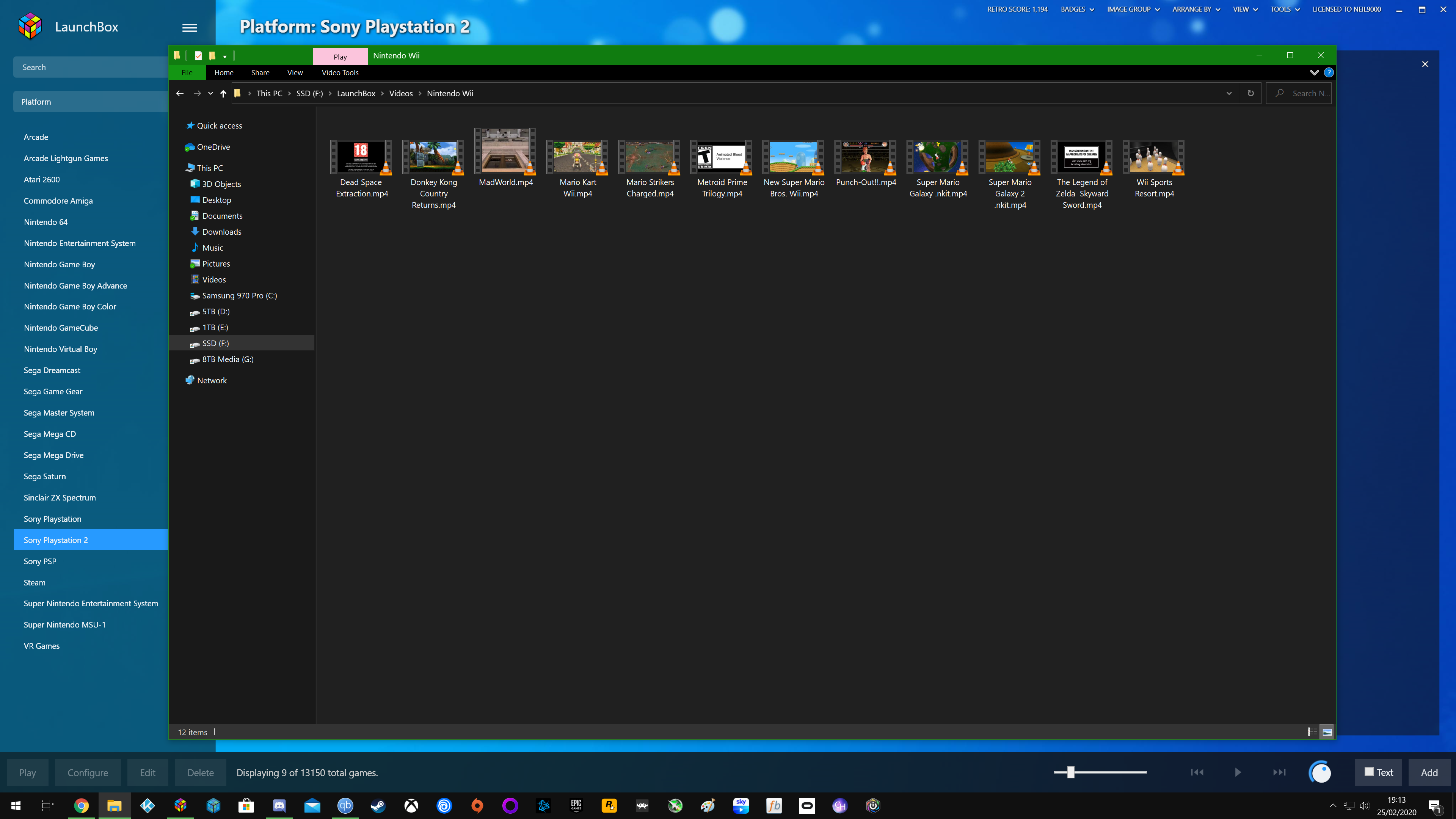Open Discord from the taskbar
The image size is (1456, 819).
279,805
